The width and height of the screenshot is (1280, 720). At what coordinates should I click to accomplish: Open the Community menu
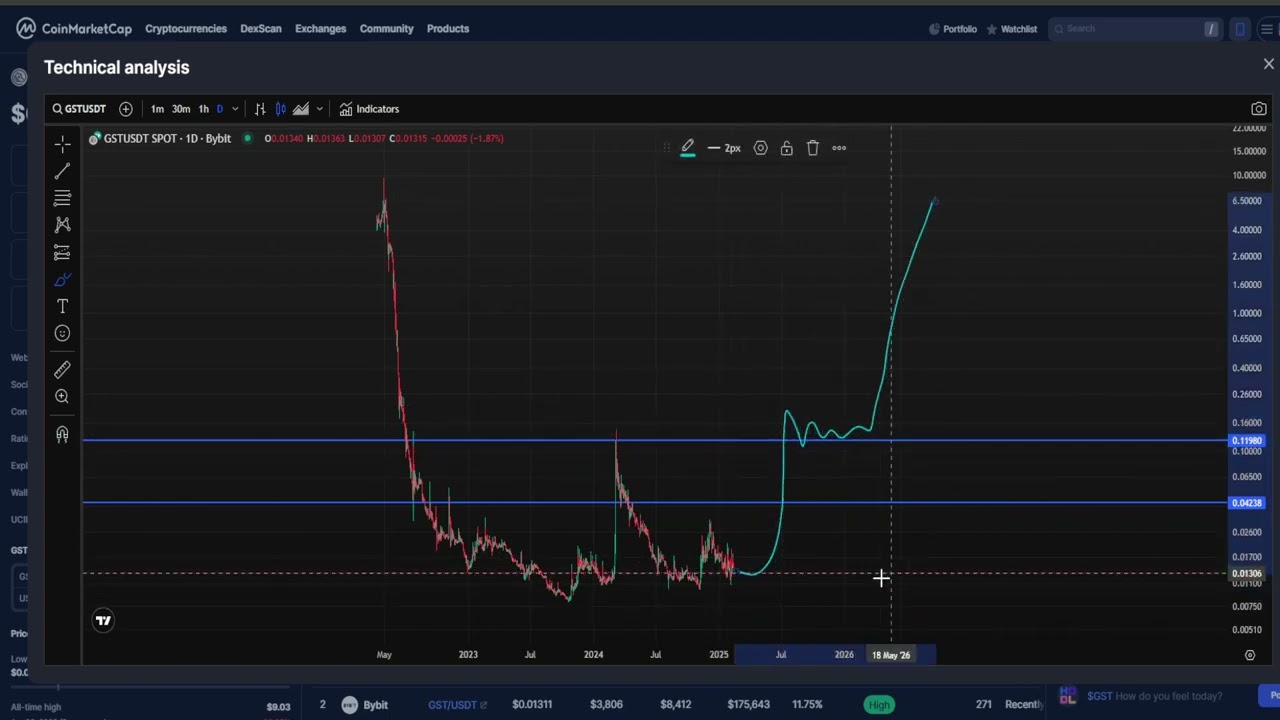click(387, 28)
